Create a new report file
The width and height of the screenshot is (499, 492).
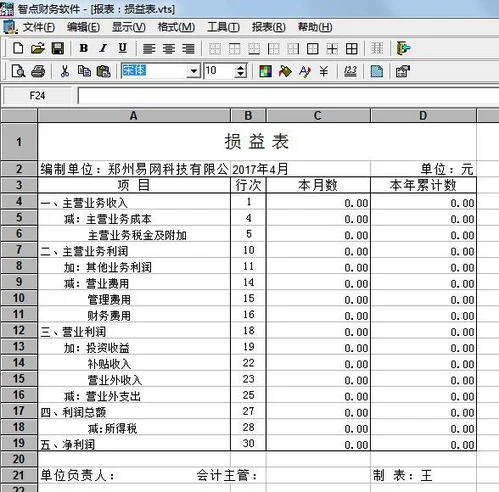coord(18,48)
